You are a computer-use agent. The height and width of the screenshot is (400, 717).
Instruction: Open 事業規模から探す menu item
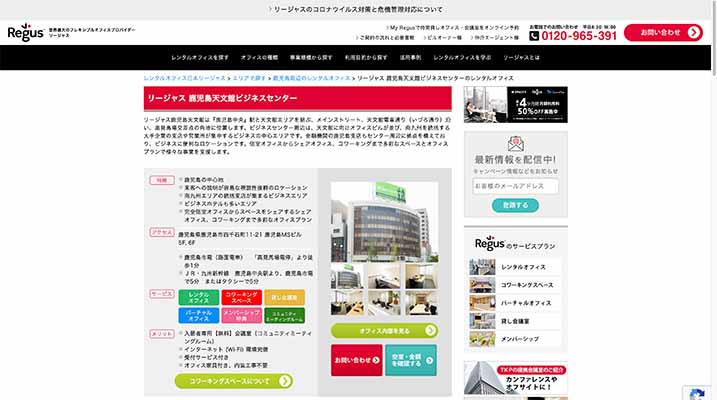pos(311,58)
